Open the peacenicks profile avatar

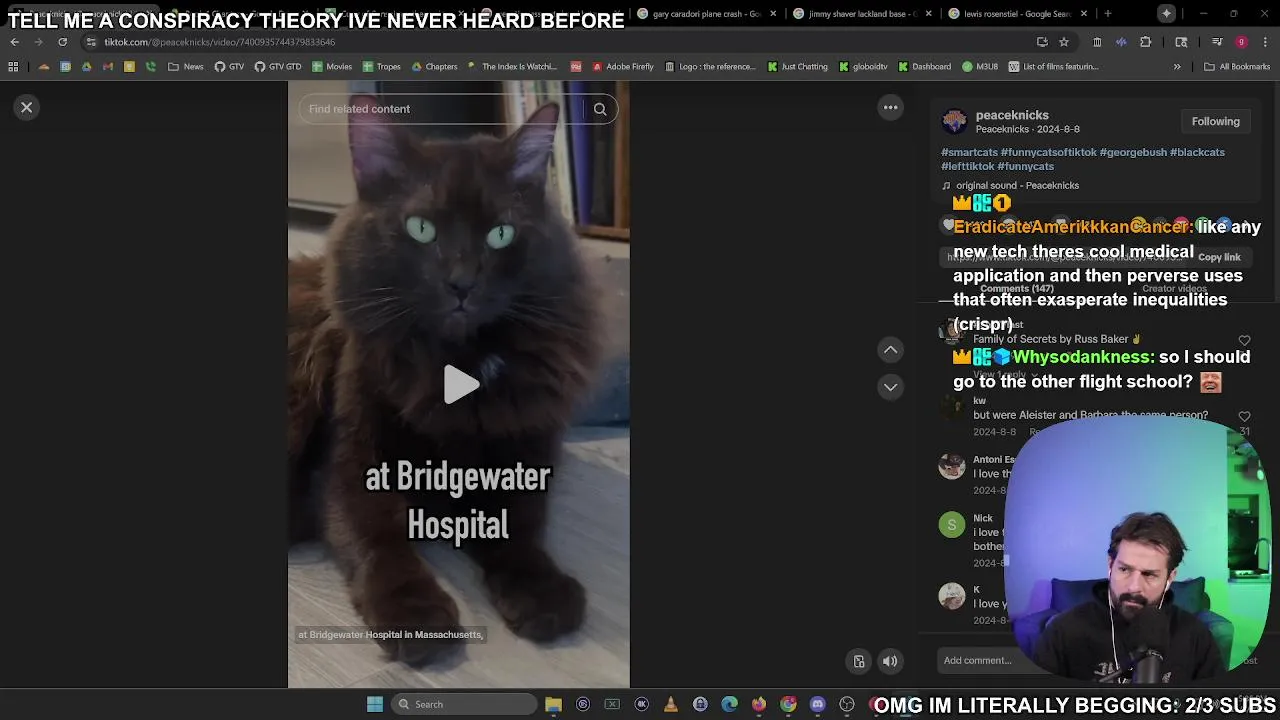955,121
